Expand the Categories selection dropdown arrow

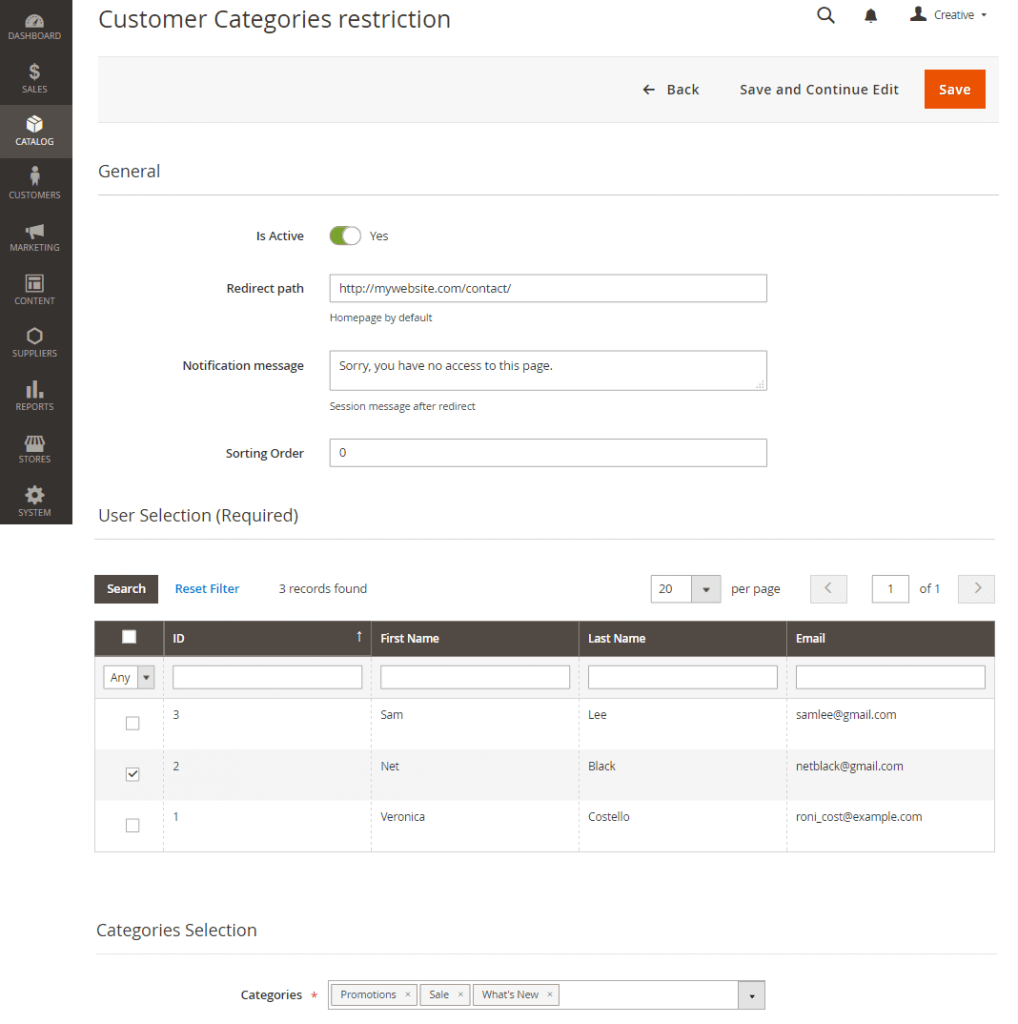tap(751, 995)
